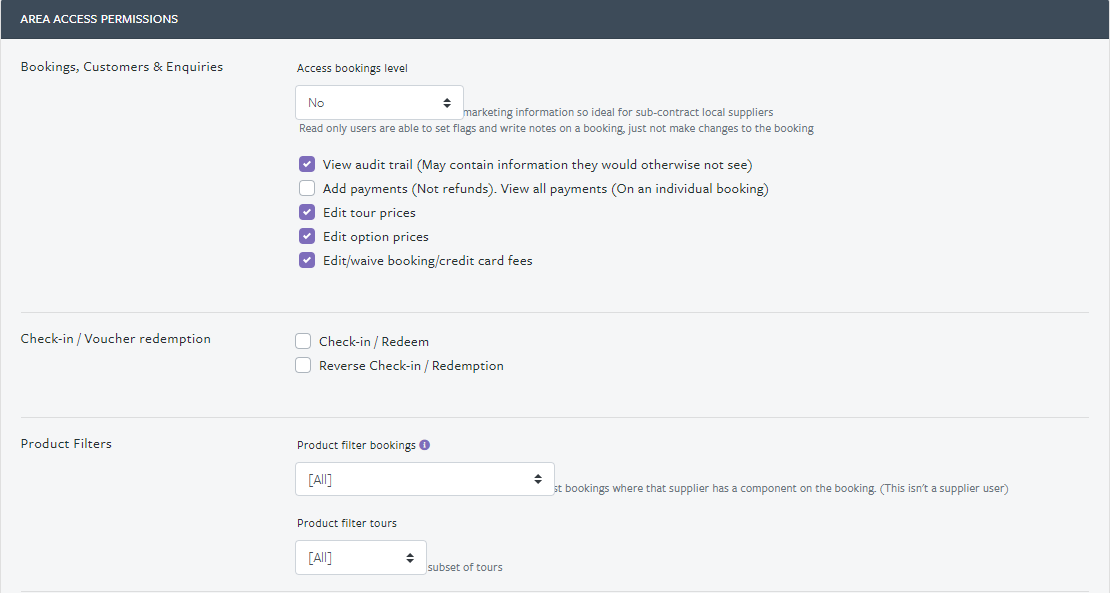The width and height of the screenshot is (1112, 593).
Task: Click the Area Access Permissions header
Action: (x=99, y=19)
